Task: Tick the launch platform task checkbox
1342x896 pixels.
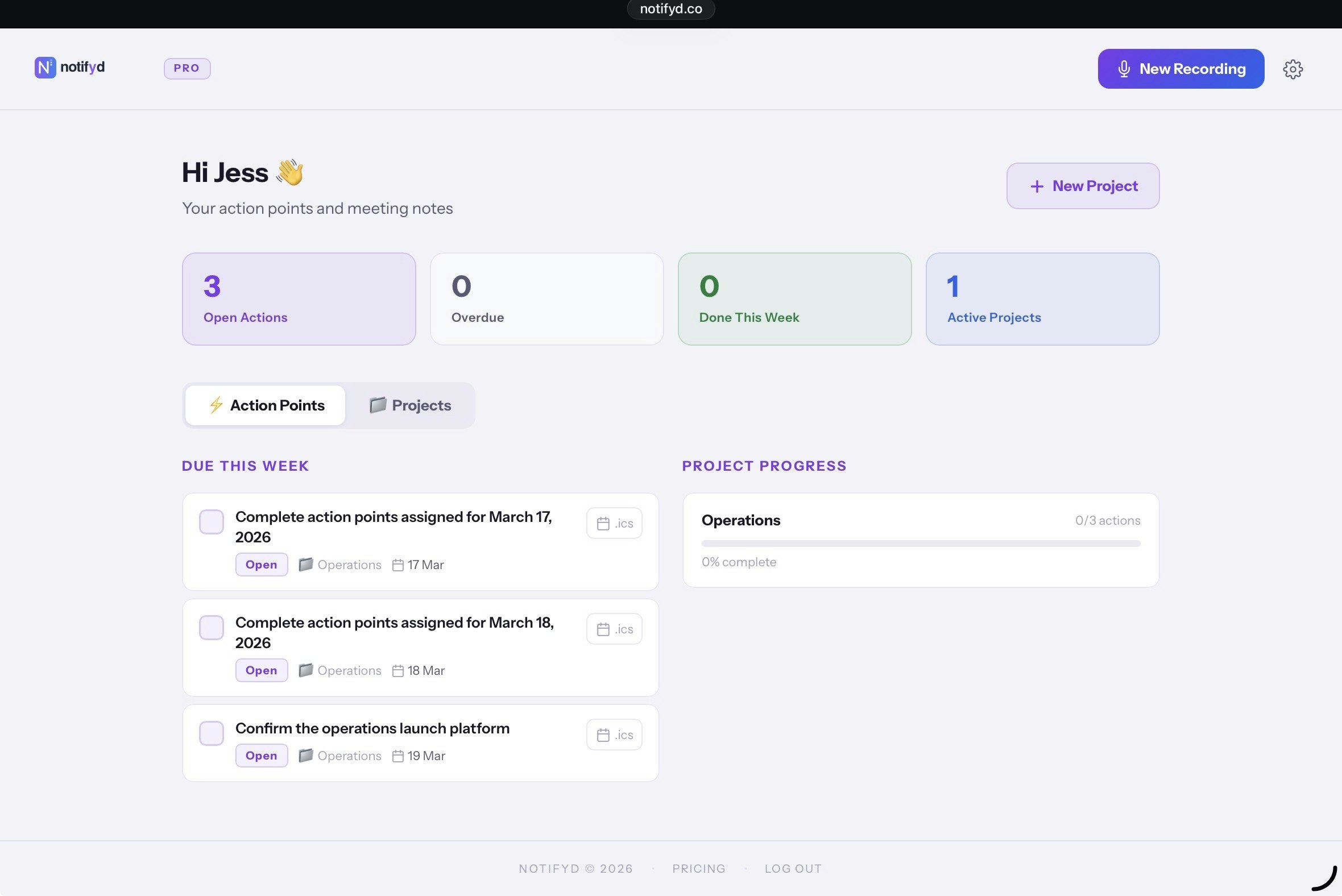Action: point(212,733)
